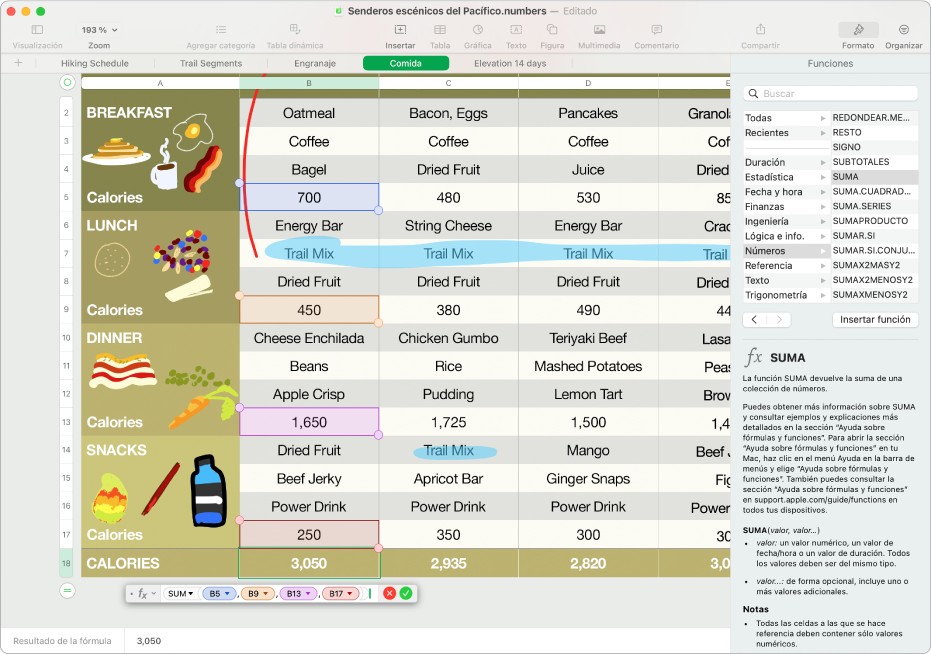The width and height of the screenshot is (931, 654).
Task: Cancel formula editing with the red X
Action: (389, 593)
